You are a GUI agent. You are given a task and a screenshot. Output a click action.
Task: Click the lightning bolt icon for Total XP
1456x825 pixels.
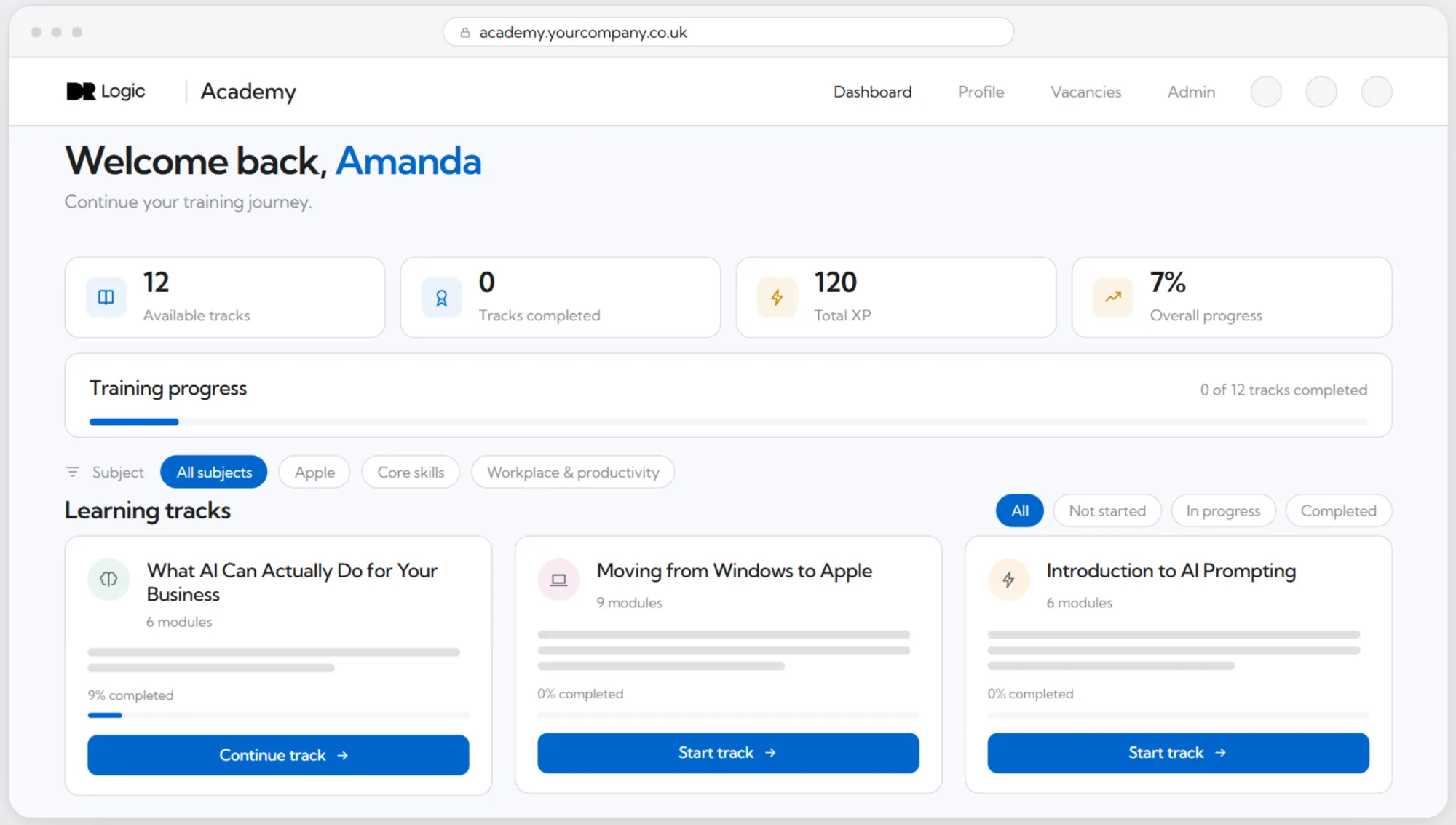(x=778, y=297)
